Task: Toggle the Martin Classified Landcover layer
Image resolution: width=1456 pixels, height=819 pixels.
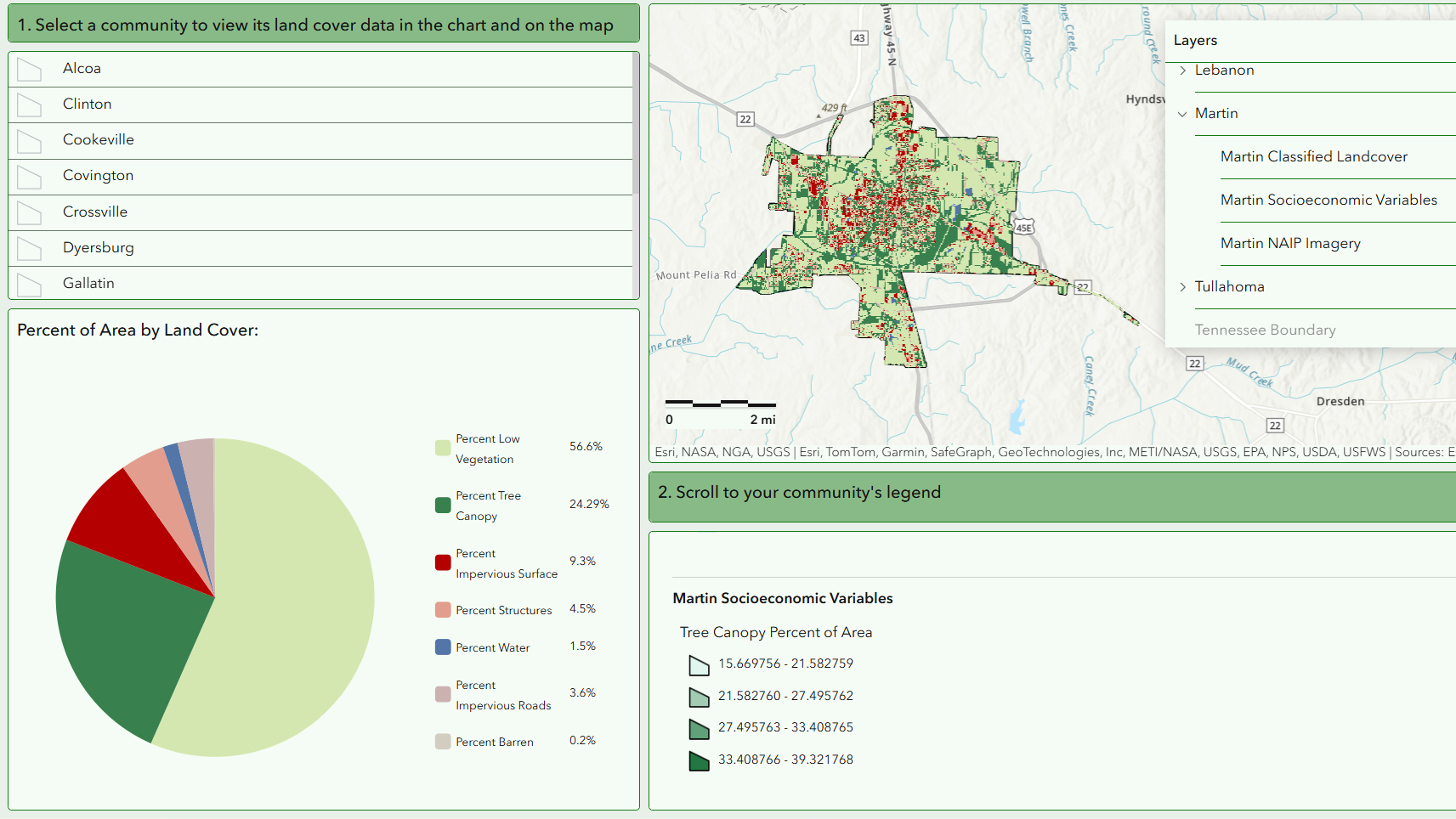Action: [1314, 156]
